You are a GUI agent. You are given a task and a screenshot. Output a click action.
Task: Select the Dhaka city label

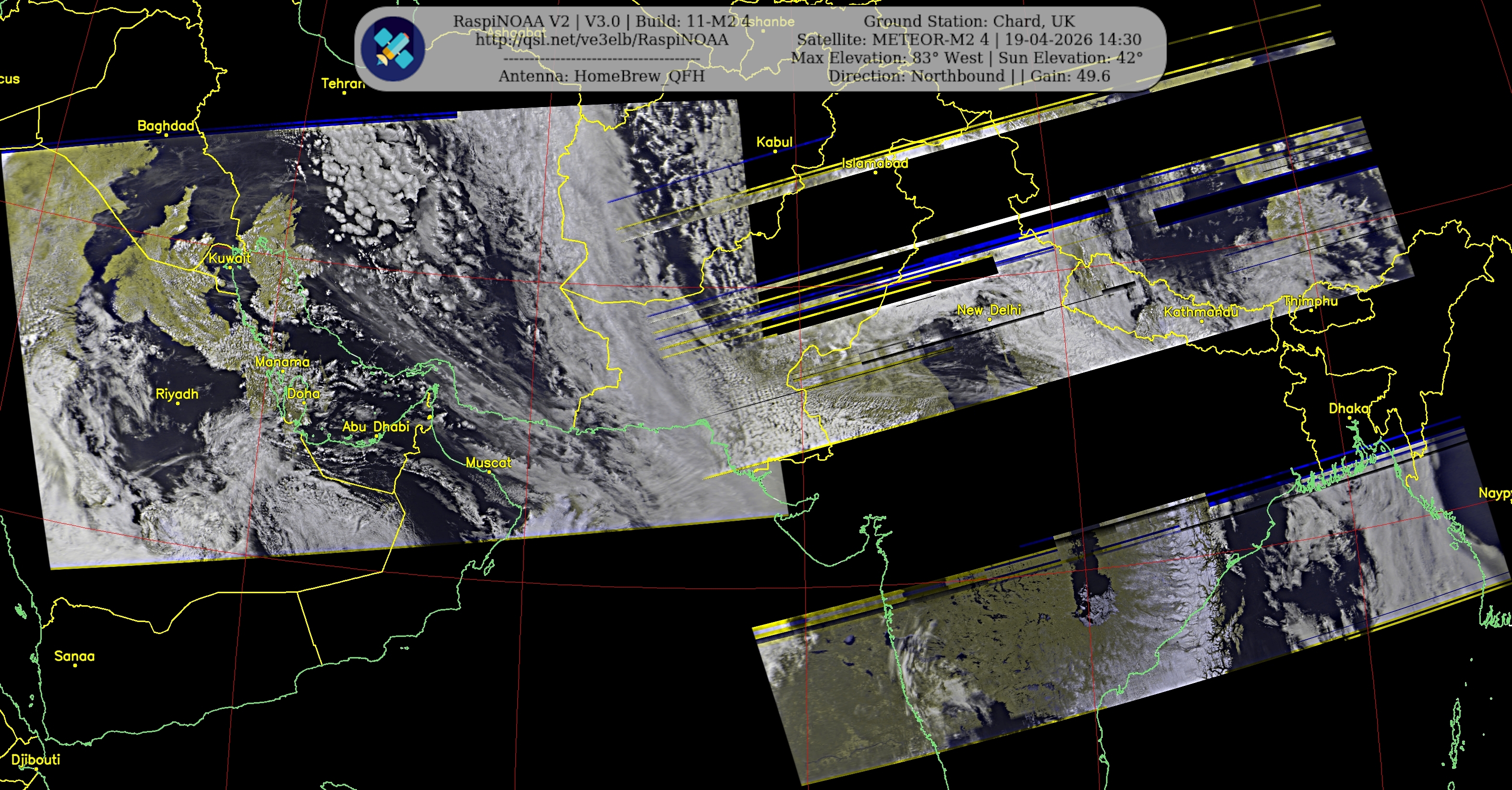pos(1348,408)
